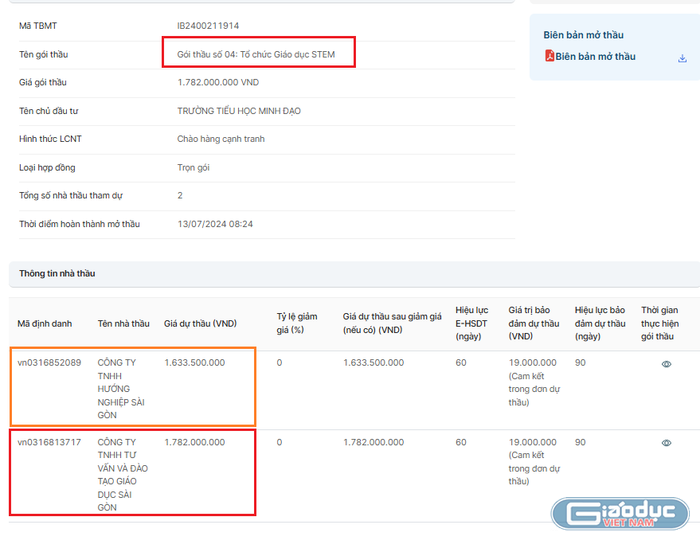The width and height of the screenshot is (700, 541).
Task: Open contractor ID vn0316813717
Action: click(49, 442)
